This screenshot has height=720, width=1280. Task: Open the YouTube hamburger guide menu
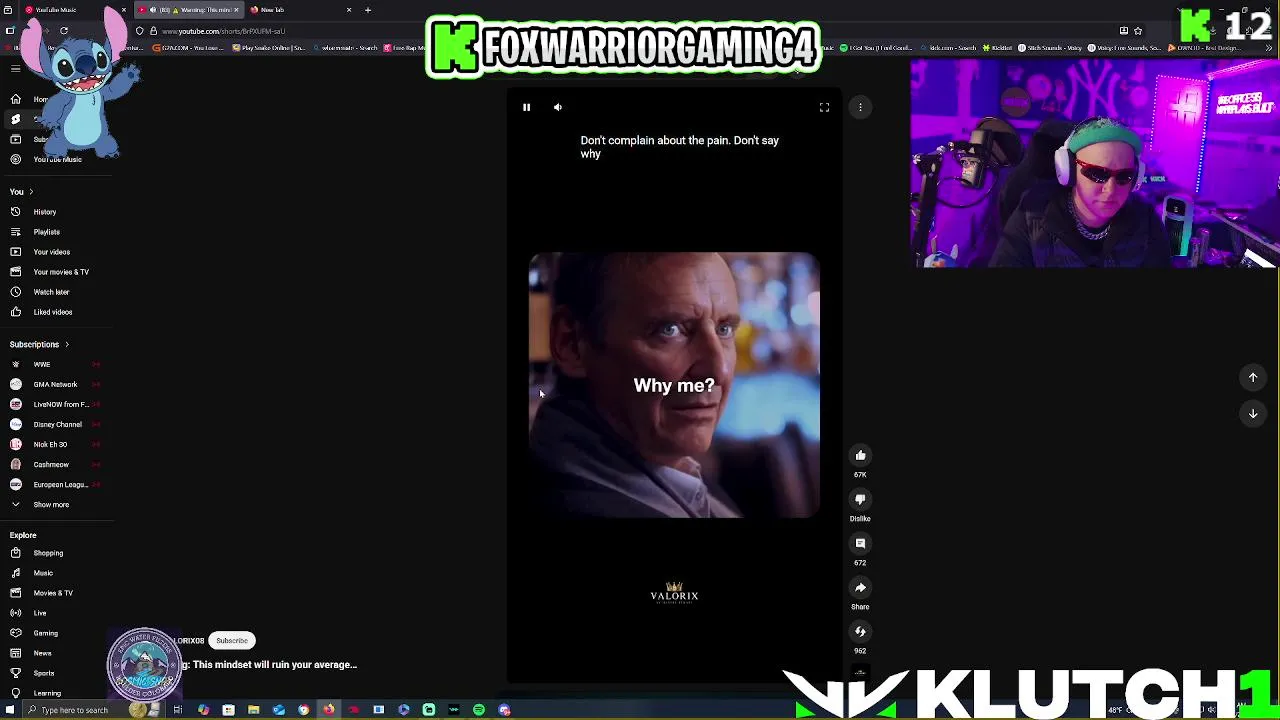pos(15,68)
